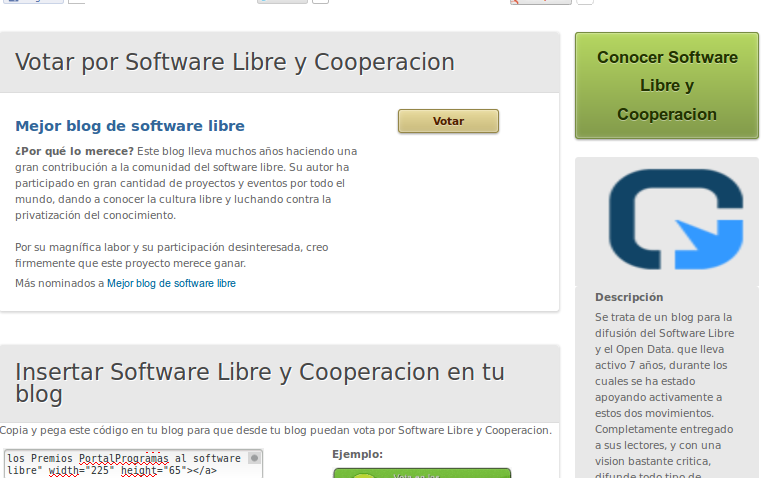767x478 pixels.
Task: Click the Votar button
Action: click(x=448, y=121)
